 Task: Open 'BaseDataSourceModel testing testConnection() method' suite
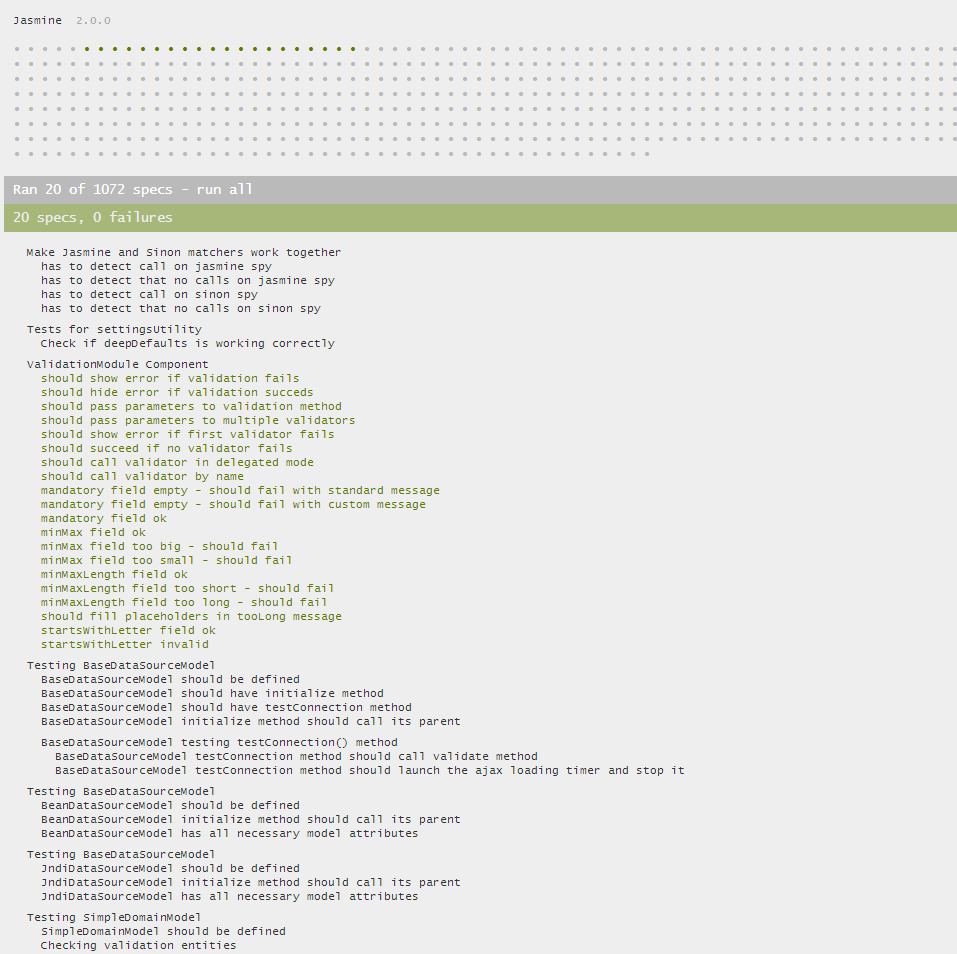click(x=218, y=742)
